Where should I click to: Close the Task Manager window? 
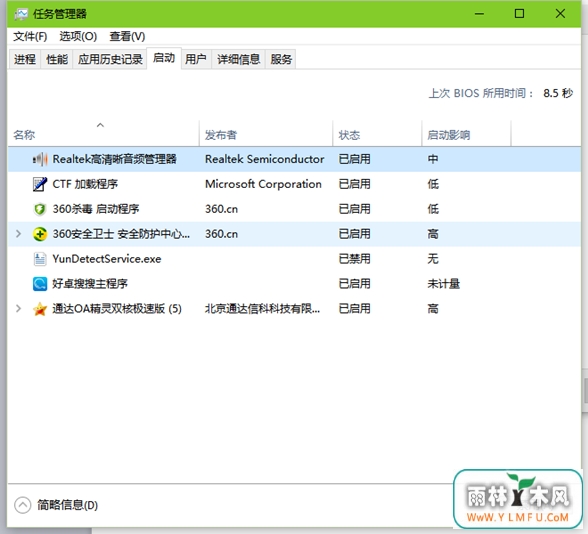[x=560, y=14]
